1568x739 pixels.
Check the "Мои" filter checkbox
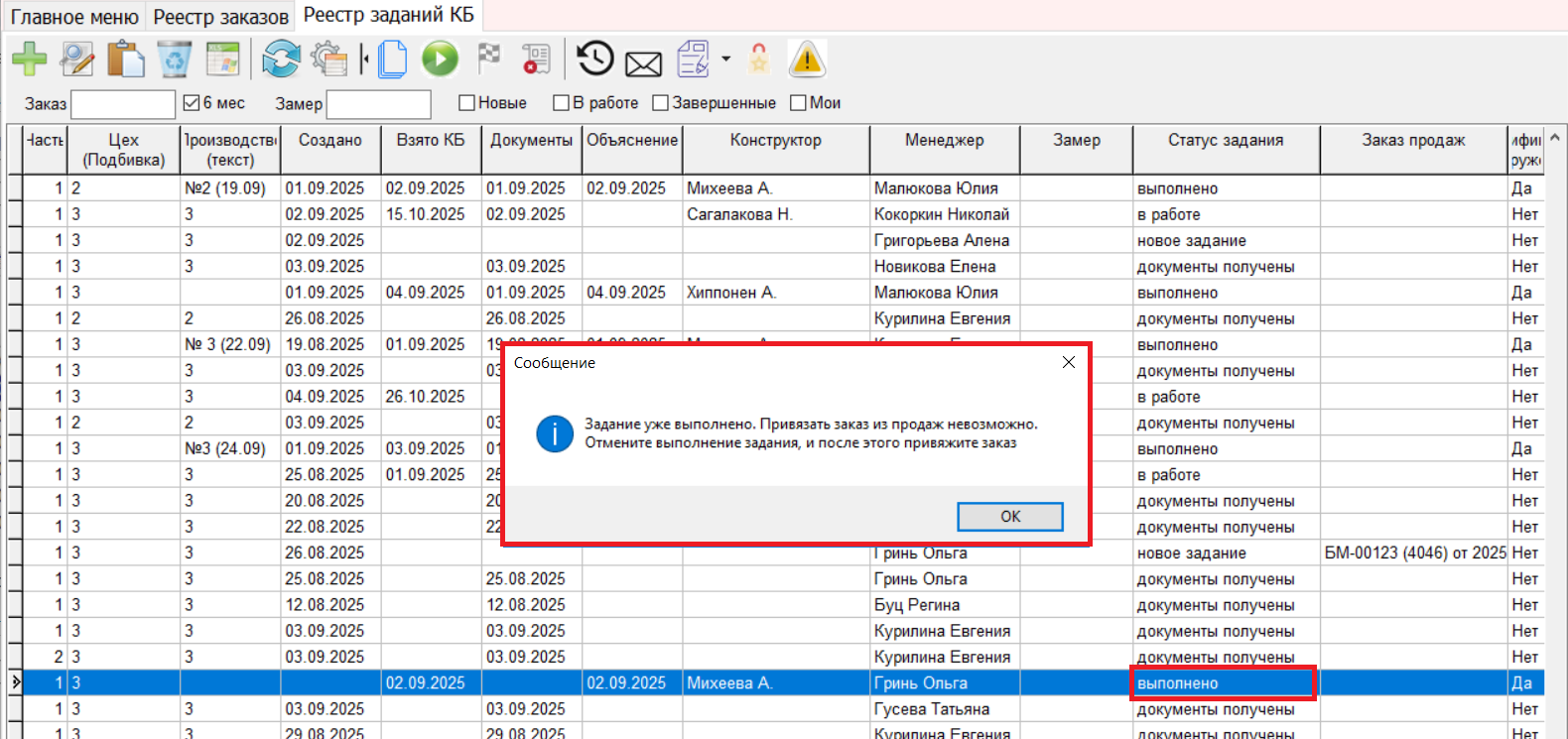[x=798, y=103]
